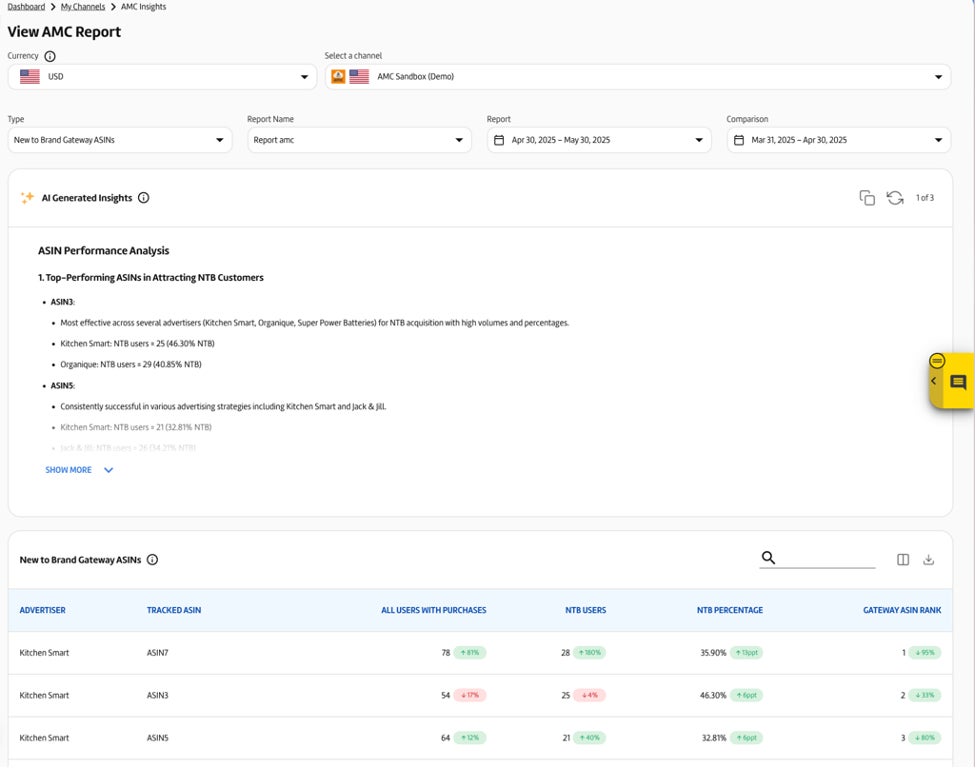Open the table column settings icon
Viewport: 977px width, 768px height.
(903, 560)
